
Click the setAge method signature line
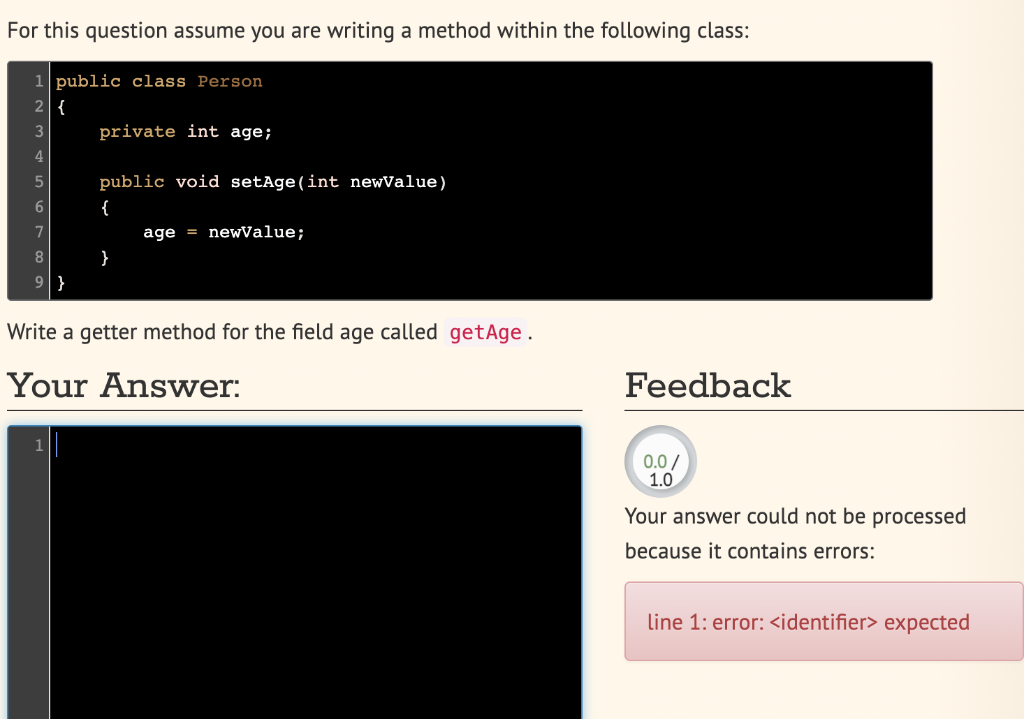(x=272, y=181)
